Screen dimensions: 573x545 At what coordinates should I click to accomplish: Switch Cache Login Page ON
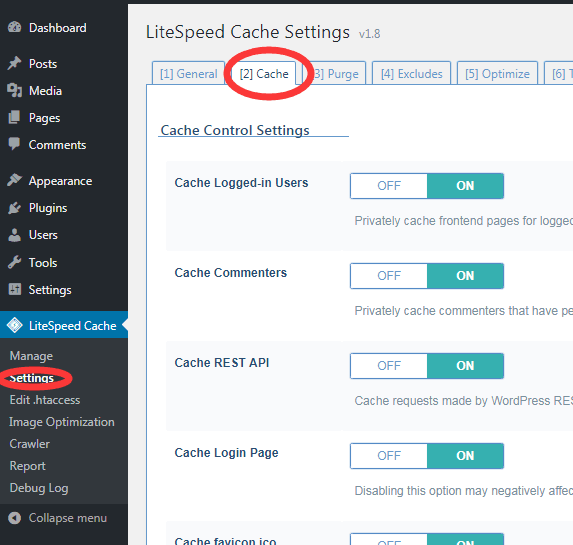click(465, 456)
